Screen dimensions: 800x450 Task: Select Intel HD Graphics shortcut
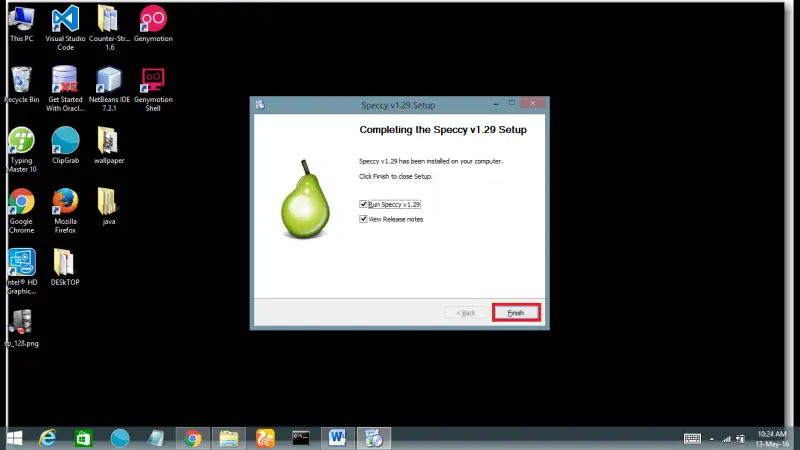coord(21,272)
